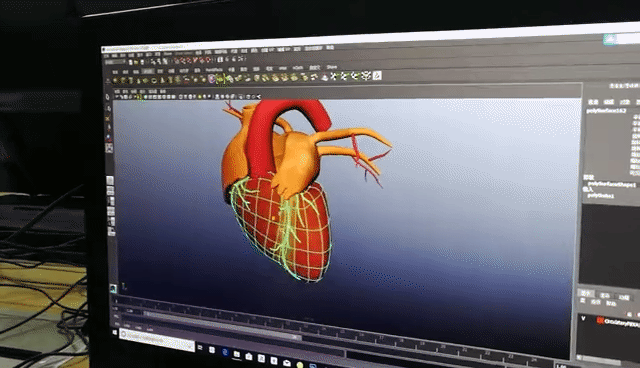Choose the single-pane layout icon
The width and height of the screenshot is (640, 368).
click(110, 180)
